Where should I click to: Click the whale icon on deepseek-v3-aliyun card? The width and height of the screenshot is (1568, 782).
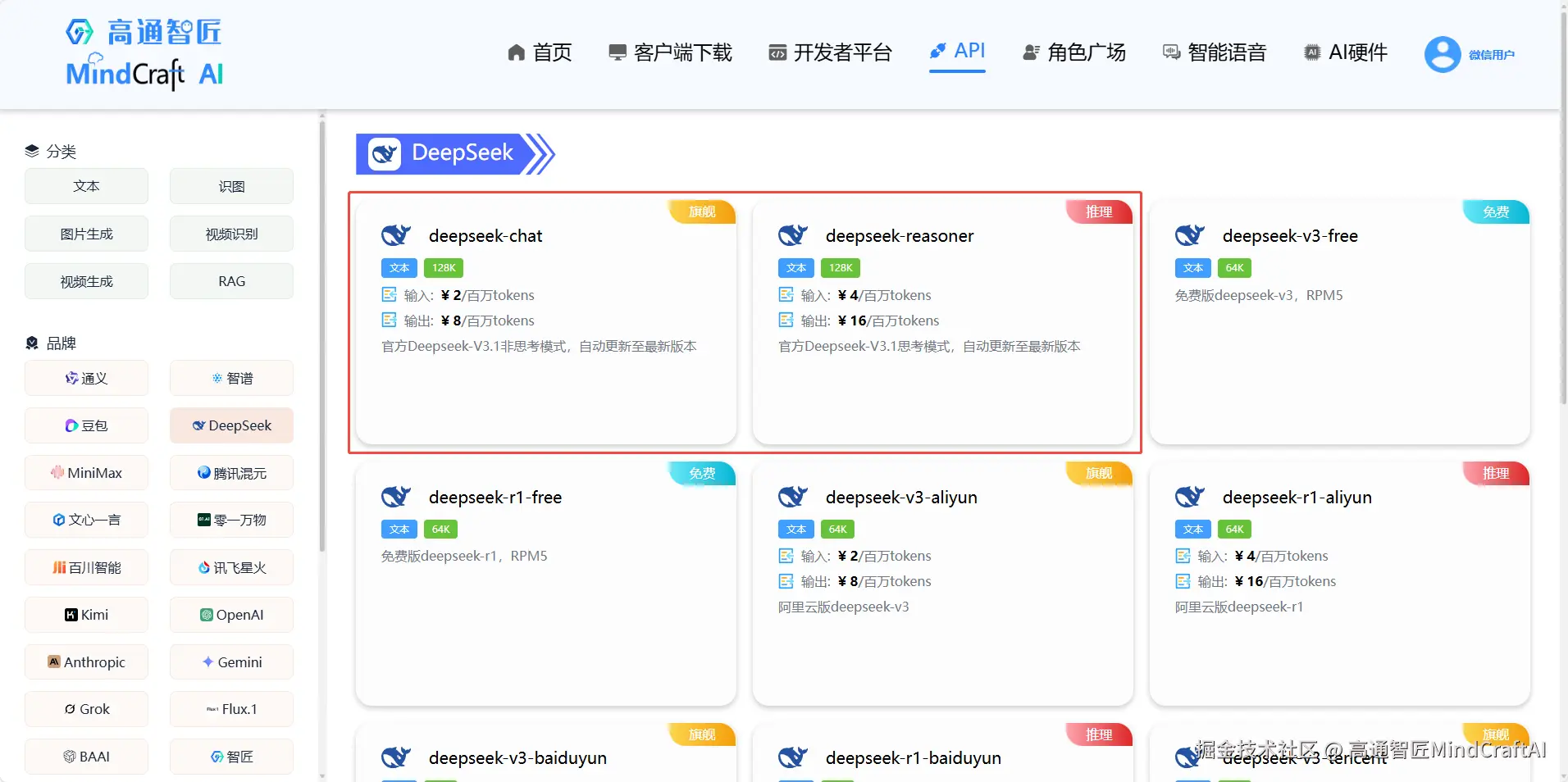tap(793, 497)
